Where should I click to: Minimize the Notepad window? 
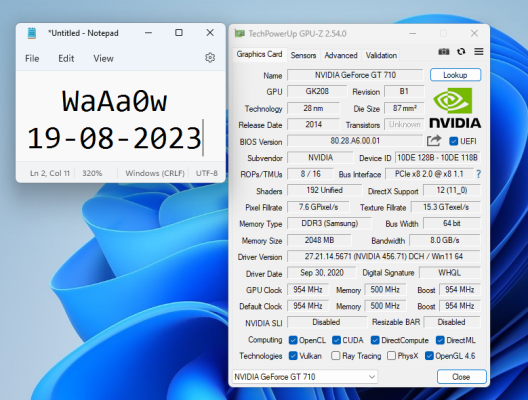pyautogui.click(x=148, y=33)
